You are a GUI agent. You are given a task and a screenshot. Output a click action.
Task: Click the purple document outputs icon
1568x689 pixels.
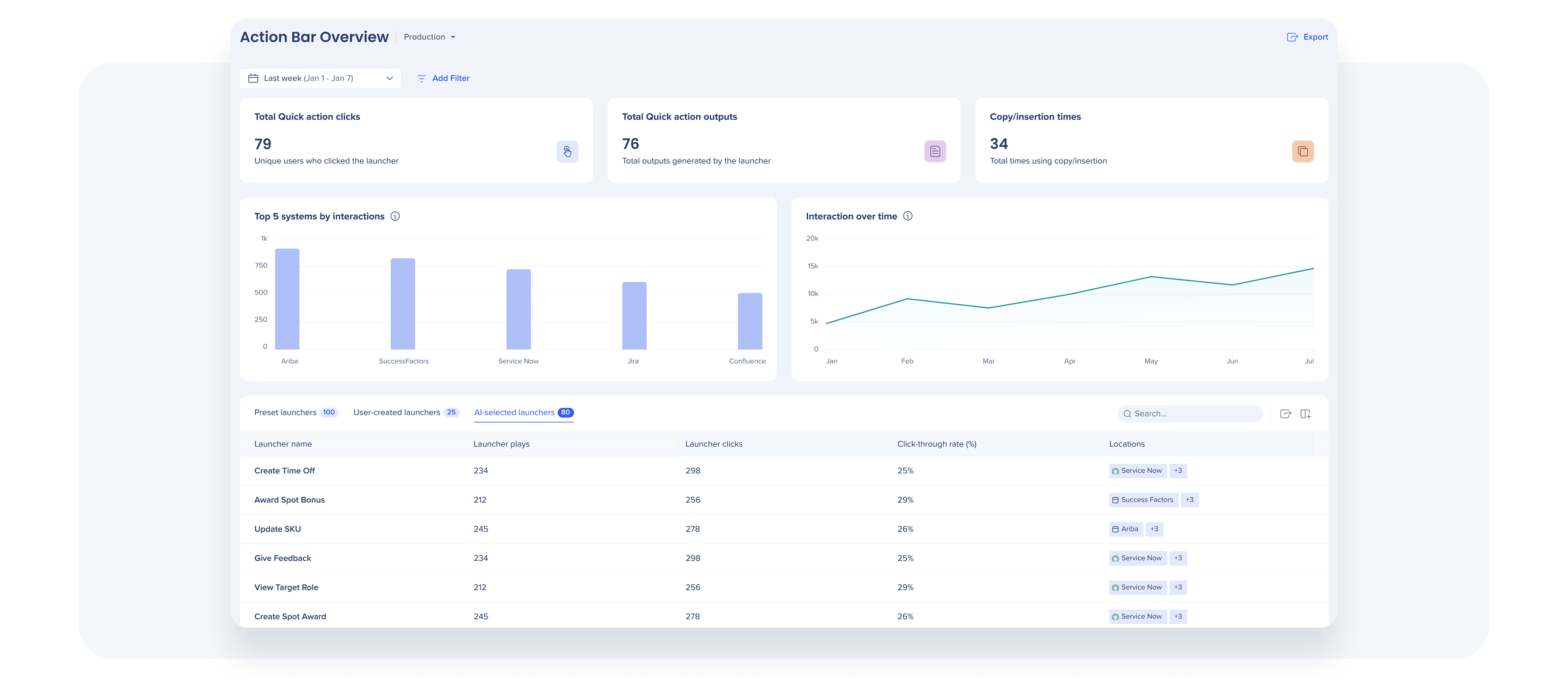coord(935,152)
